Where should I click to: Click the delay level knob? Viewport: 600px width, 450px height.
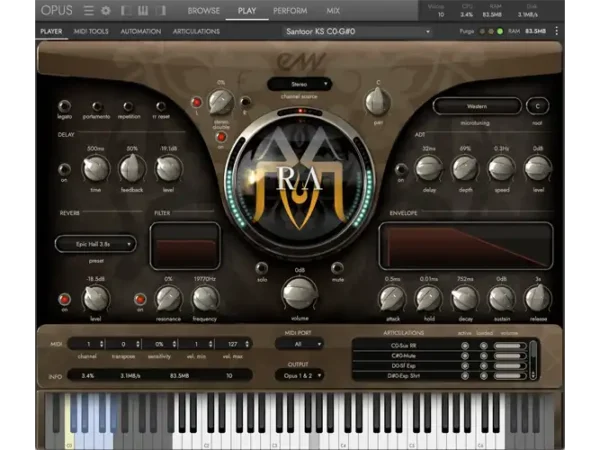click(x=168, y=169)
